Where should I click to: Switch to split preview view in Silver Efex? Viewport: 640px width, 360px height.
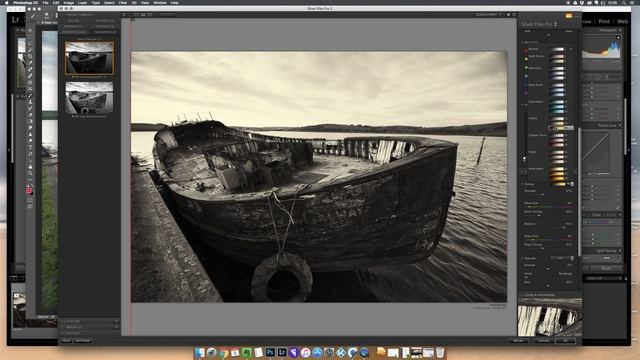143,14
